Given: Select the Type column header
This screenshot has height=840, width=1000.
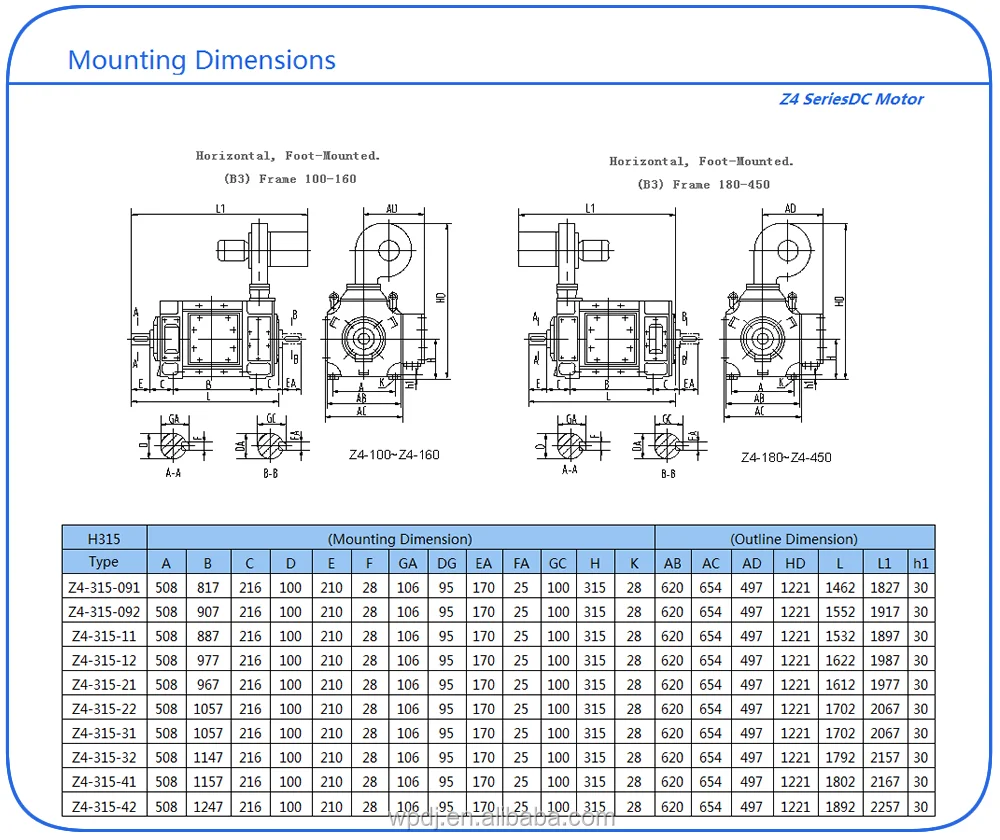Looking at the screenshot, I should (x=104, y=562).
